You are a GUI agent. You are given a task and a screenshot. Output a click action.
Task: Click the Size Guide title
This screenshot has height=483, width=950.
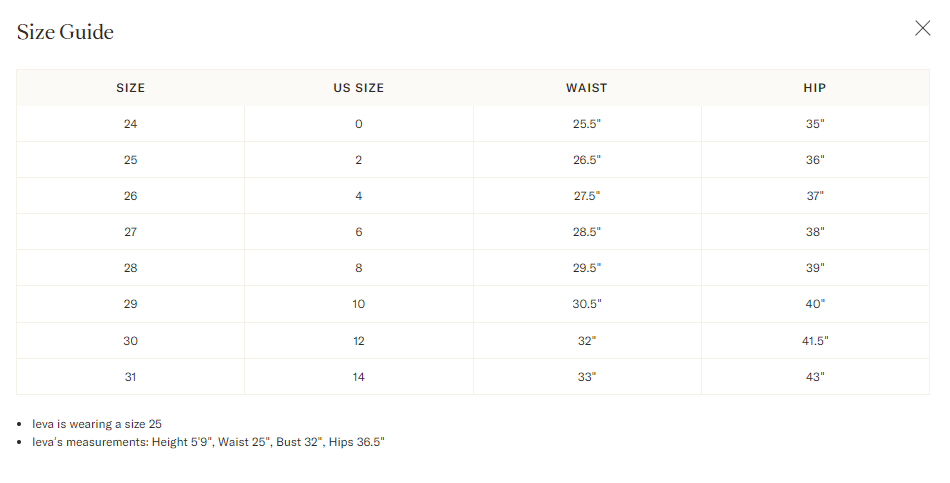(x=65, y=32)
